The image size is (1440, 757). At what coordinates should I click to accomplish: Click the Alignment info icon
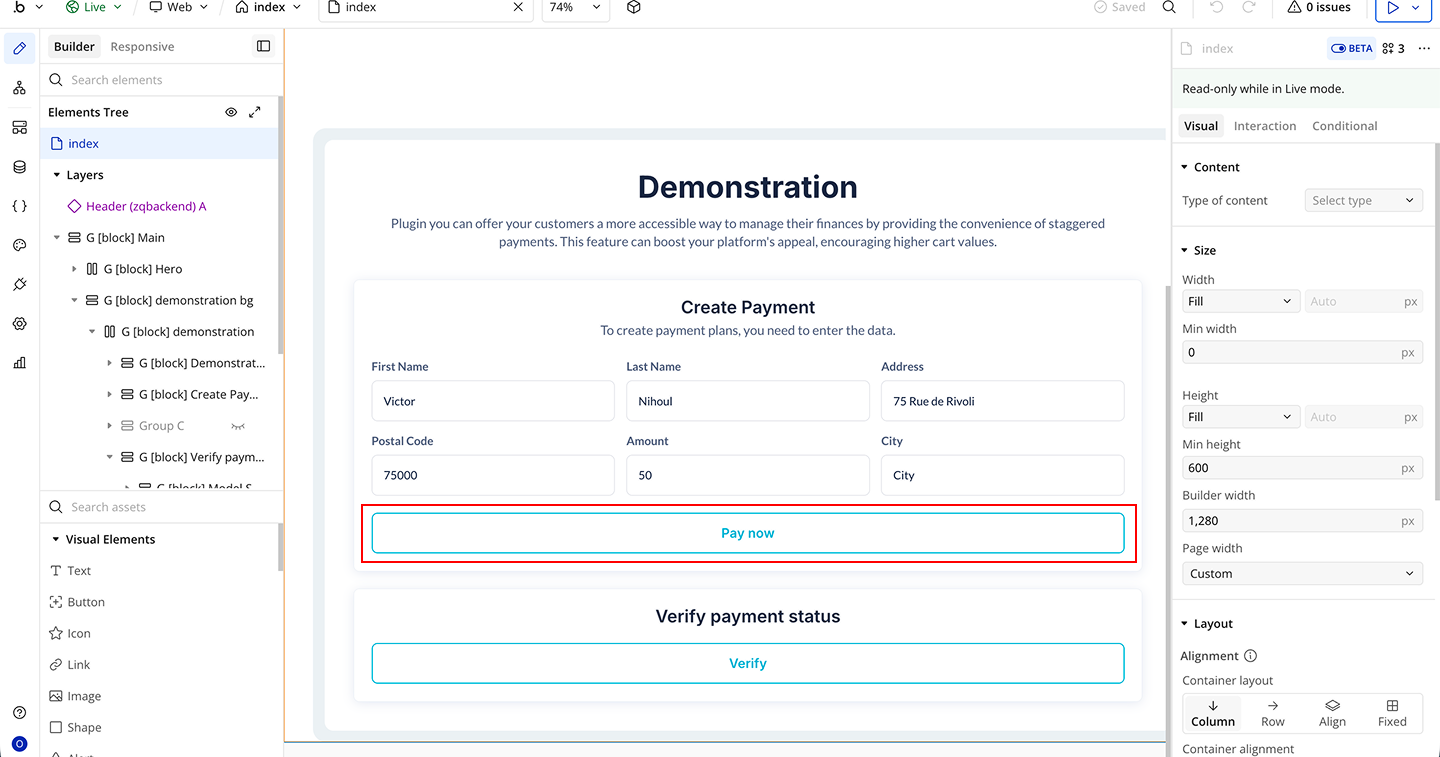1250,656
